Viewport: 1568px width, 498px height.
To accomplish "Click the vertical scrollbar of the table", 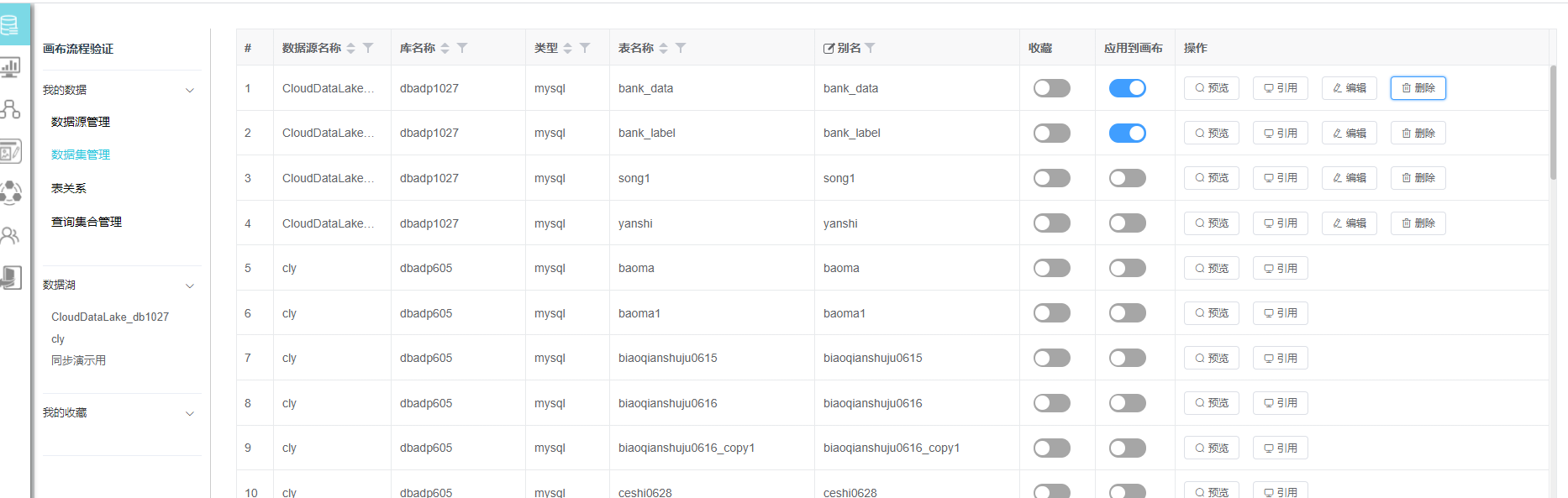I will [1553, 122].
